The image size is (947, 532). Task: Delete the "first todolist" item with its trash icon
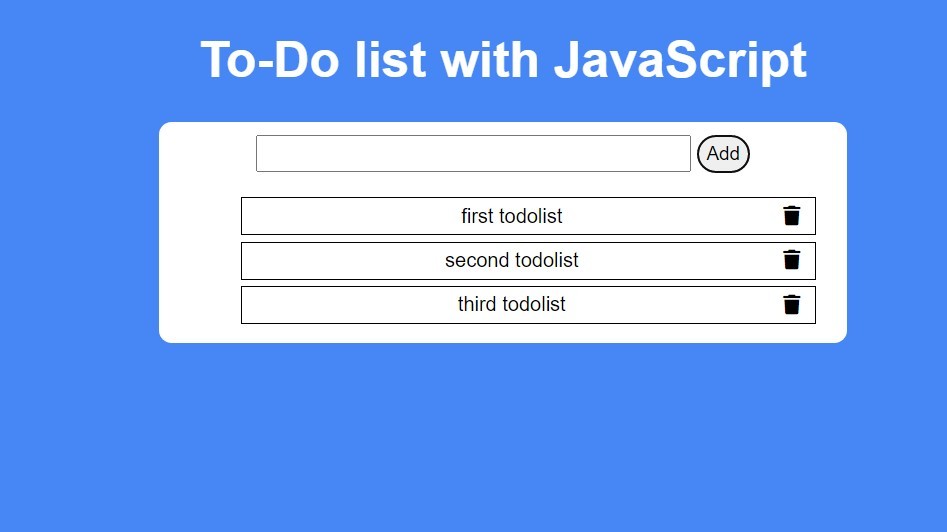pyautogui.click(x=791, y=216)
